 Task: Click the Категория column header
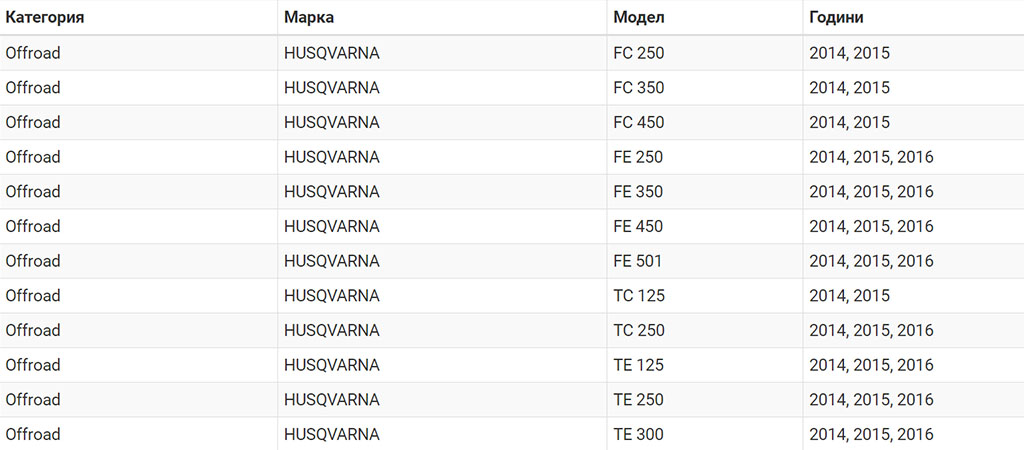click(x=45, y=18)
